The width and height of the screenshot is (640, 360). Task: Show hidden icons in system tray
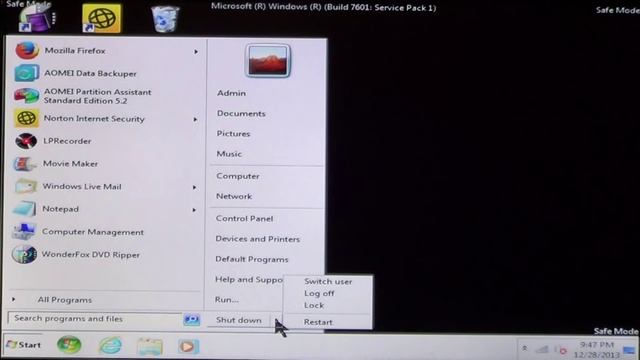tap(524, 349)
